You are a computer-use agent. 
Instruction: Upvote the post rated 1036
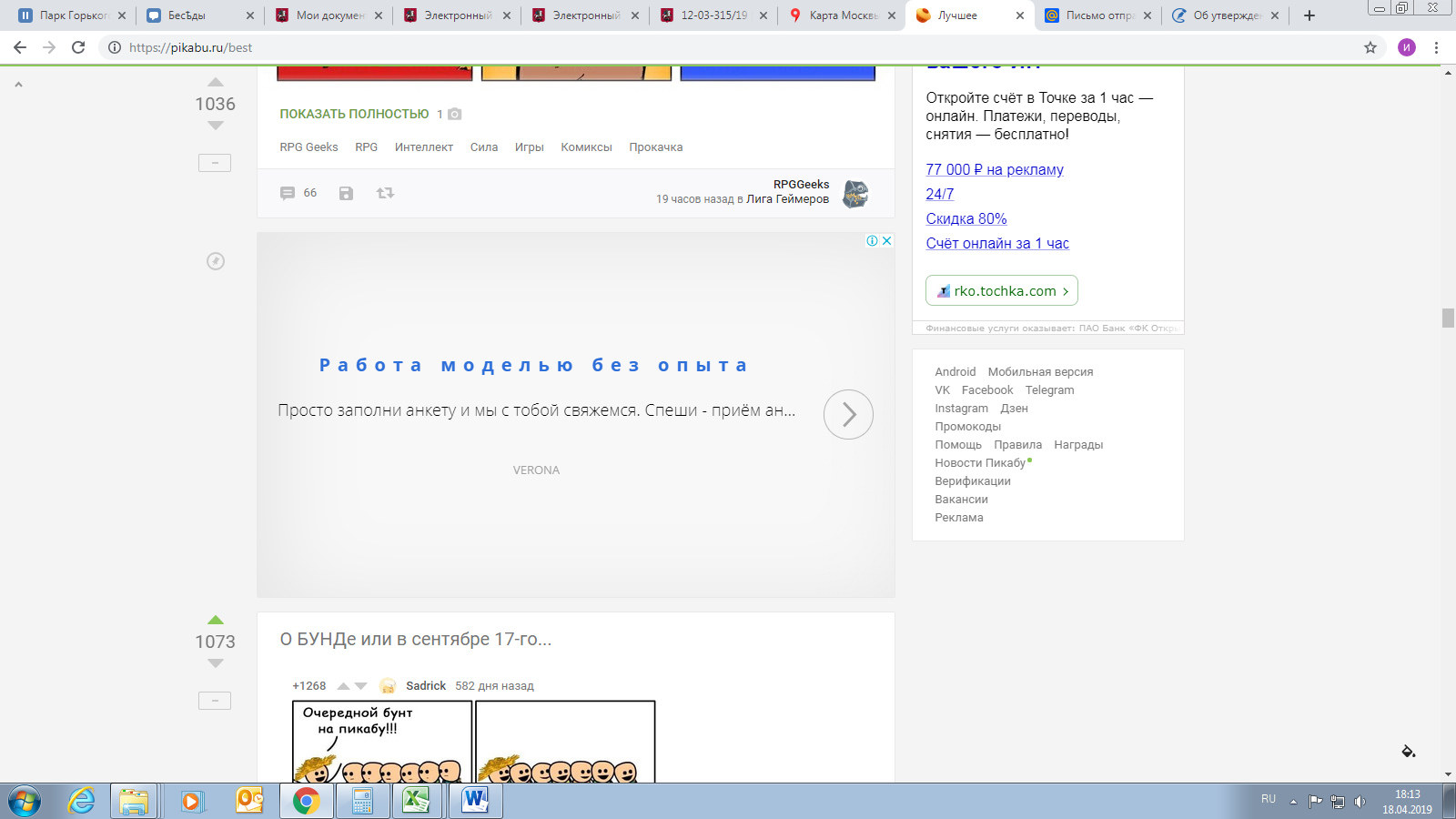[216, 83]
